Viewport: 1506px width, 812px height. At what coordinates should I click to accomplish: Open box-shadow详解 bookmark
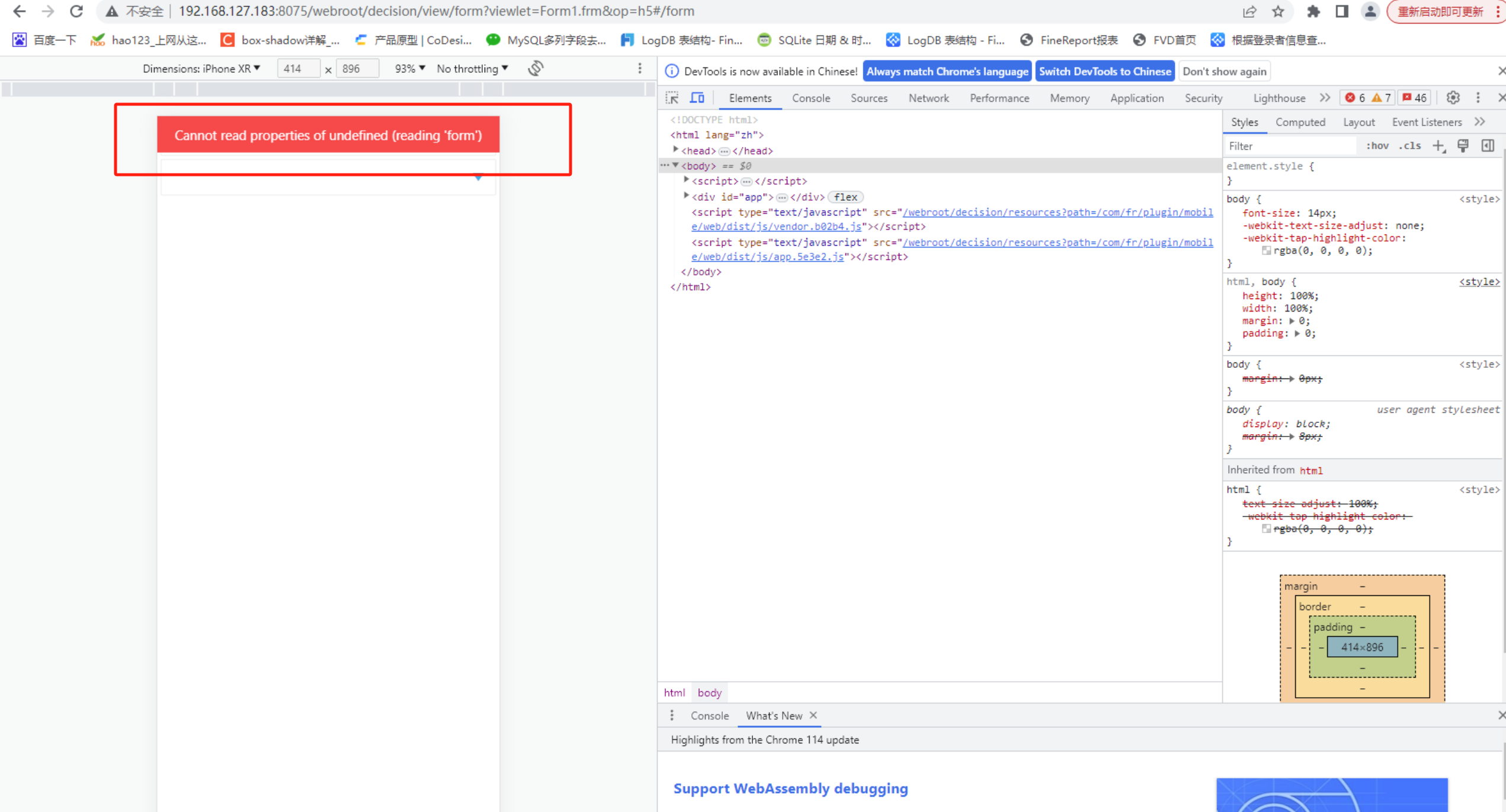(280, 40)
